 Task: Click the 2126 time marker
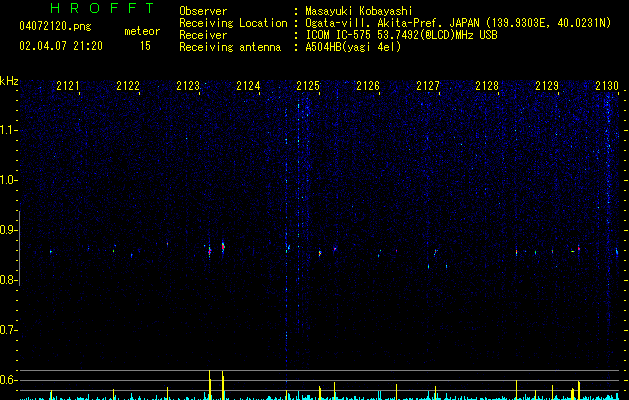click(368, 85)
